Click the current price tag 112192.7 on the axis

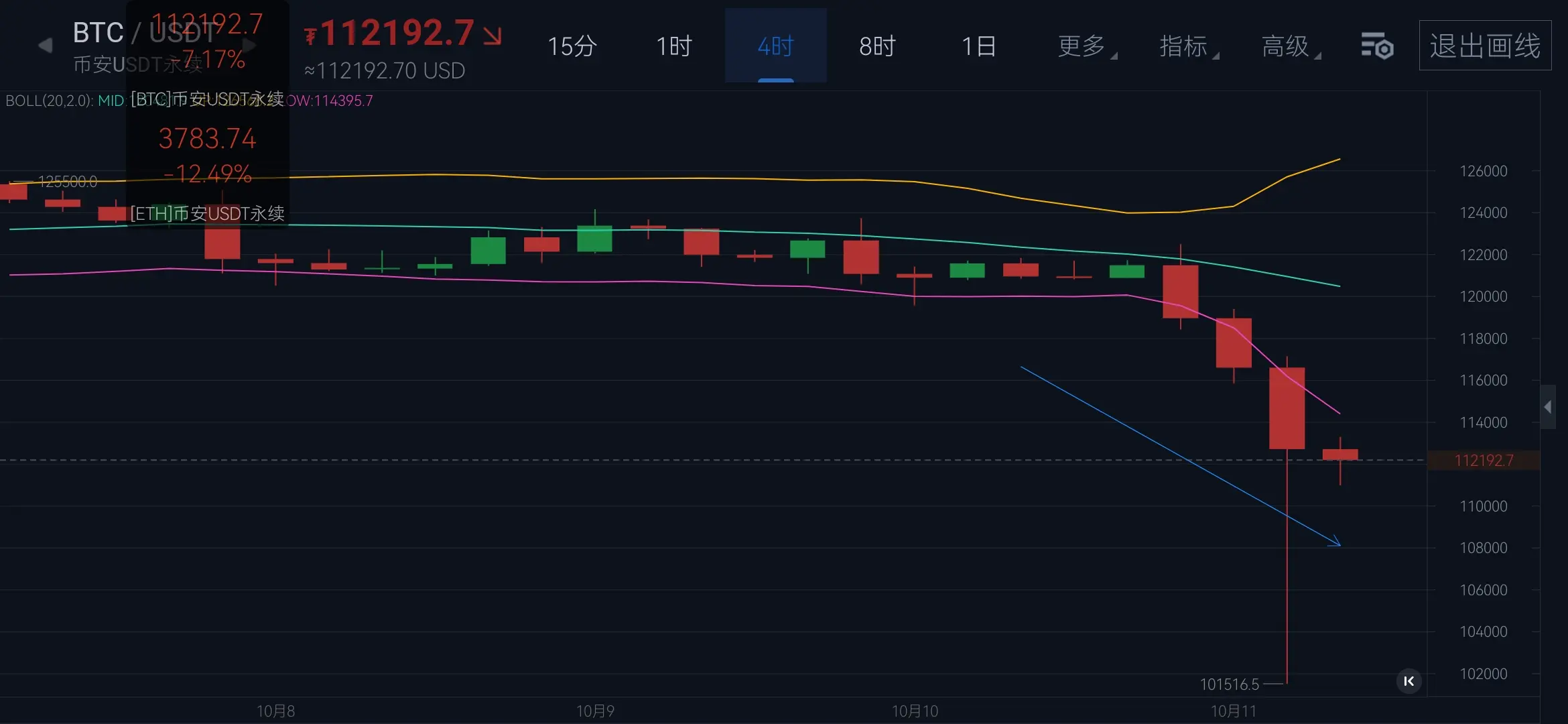tap(1484, 461)
